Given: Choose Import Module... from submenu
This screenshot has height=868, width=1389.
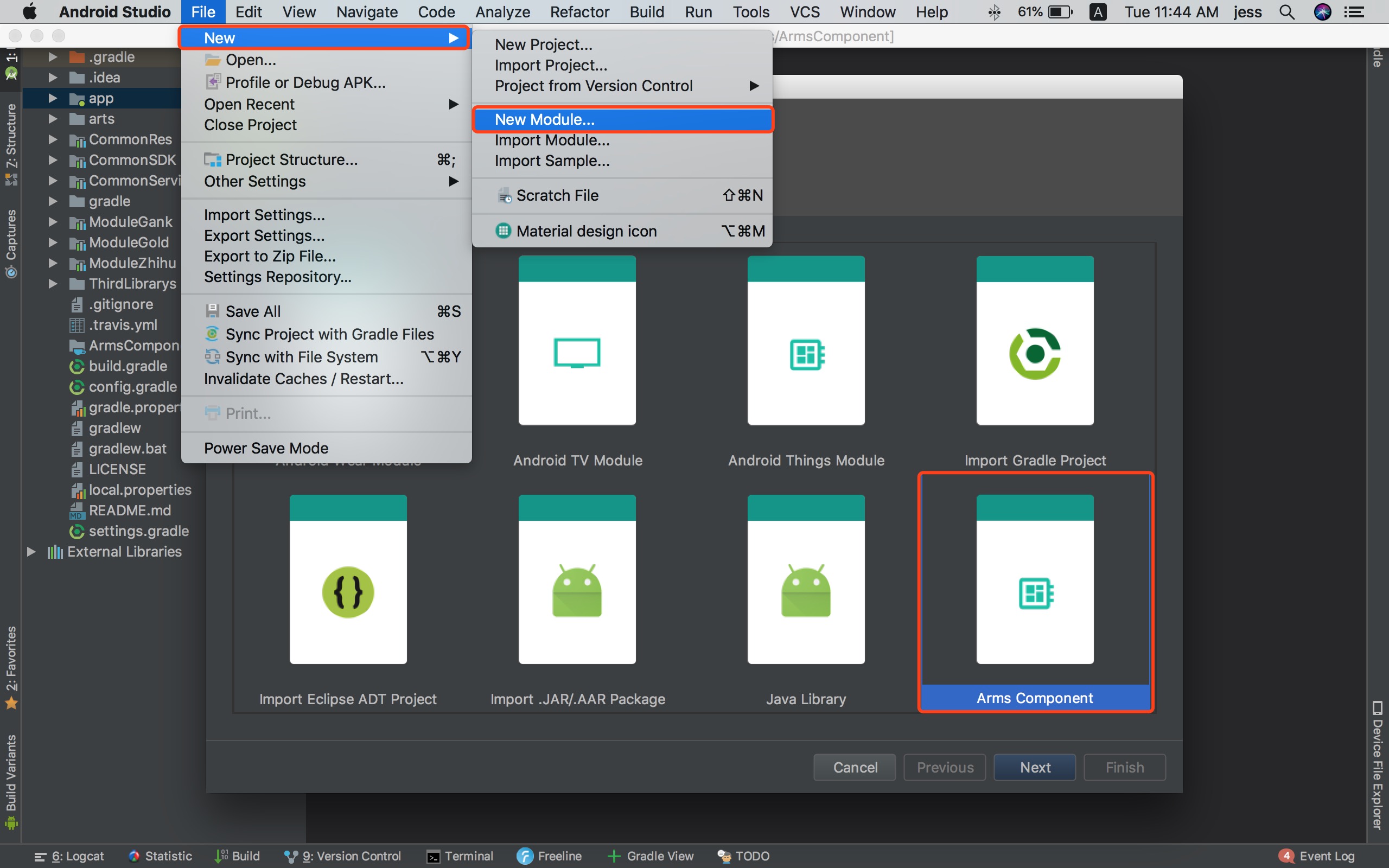Looking at the screenshot, I should point(552,140).
